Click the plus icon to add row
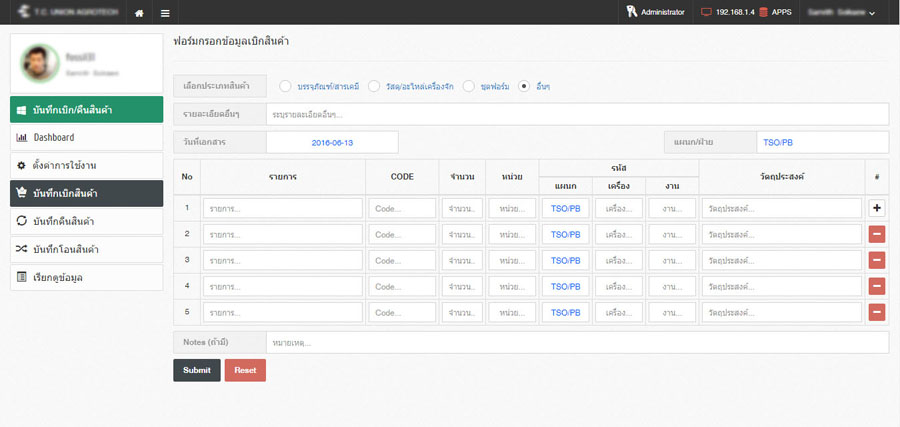This screenshot has height=427, width=900. (x=877, y=208)
